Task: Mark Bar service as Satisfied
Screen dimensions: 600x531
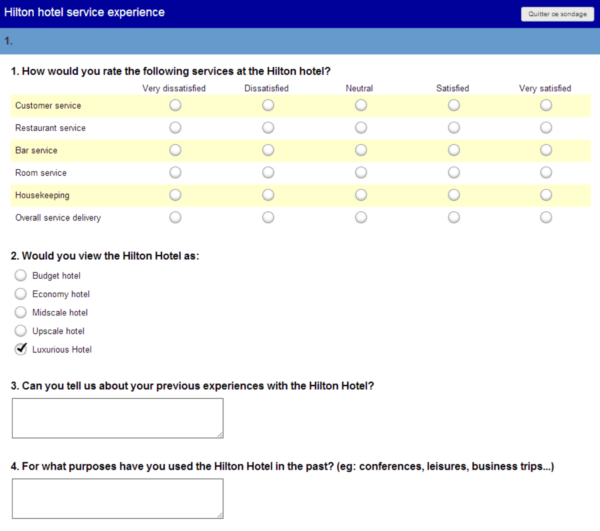Action: click(x=454, y=150)
